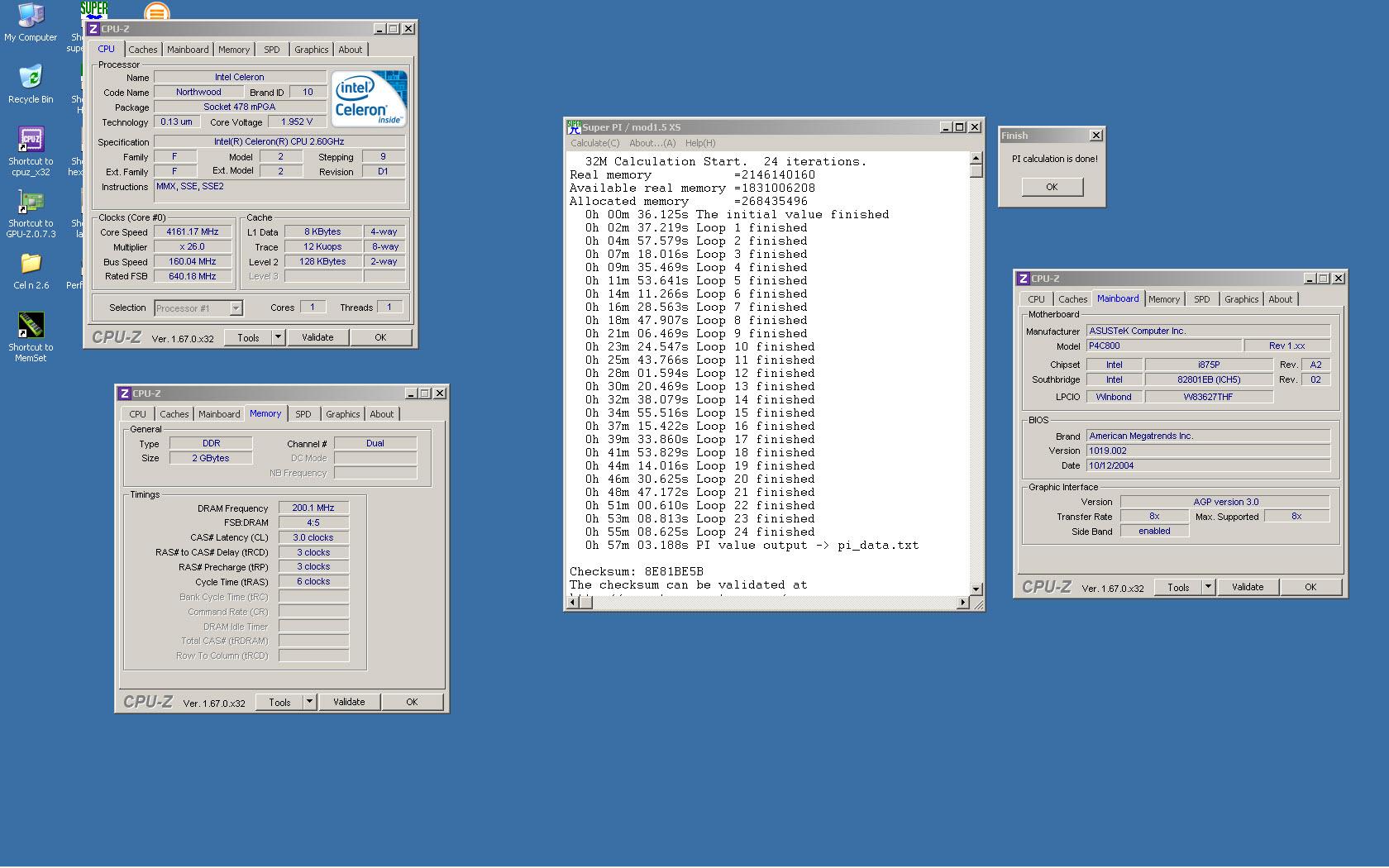Click Validate in the Memory tab window
The height and width of the screenshot is (868, 1389).
pyautogui.click(x=349, y=702)
